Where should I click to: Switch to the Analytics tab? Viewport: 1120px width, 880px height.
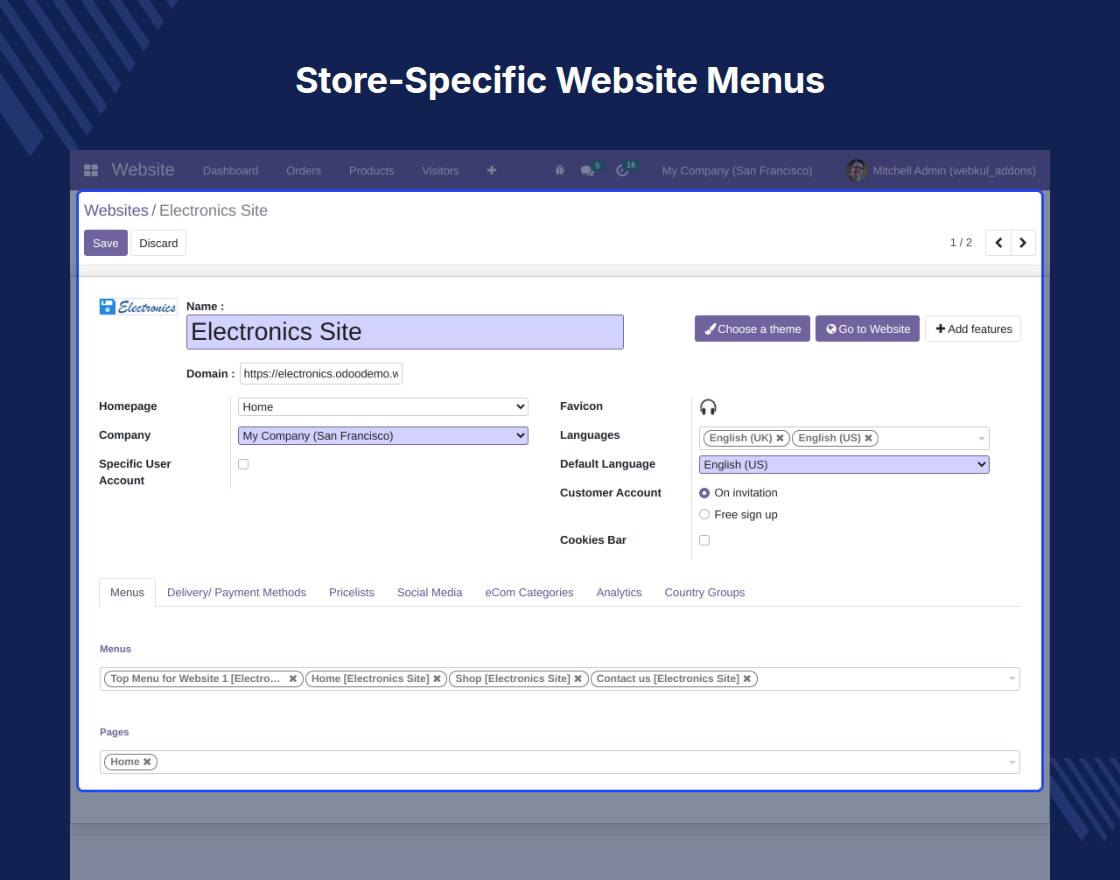[x=619, y=592]
